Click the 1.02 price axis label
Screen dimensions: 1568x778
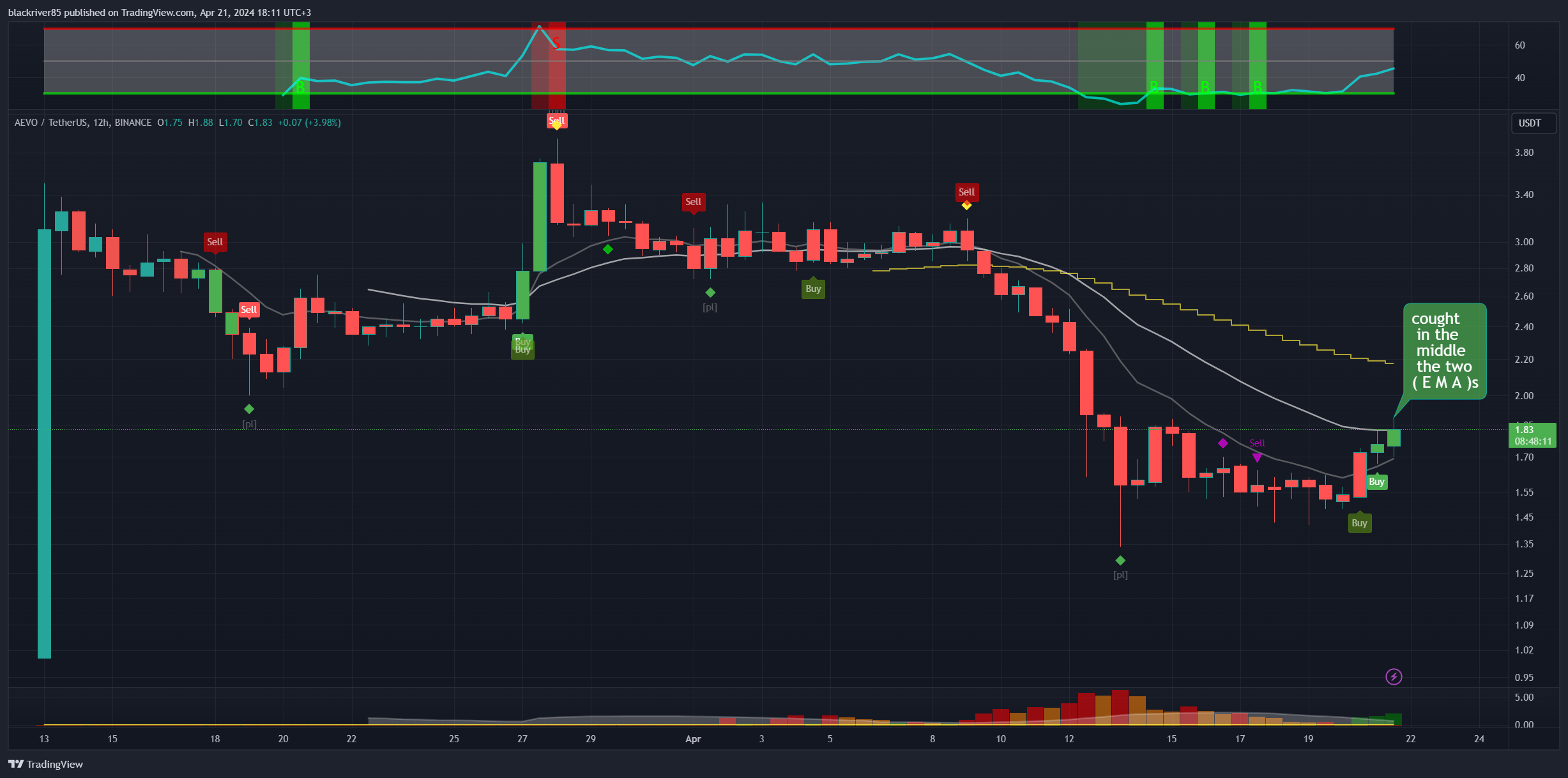[1524, 650]
